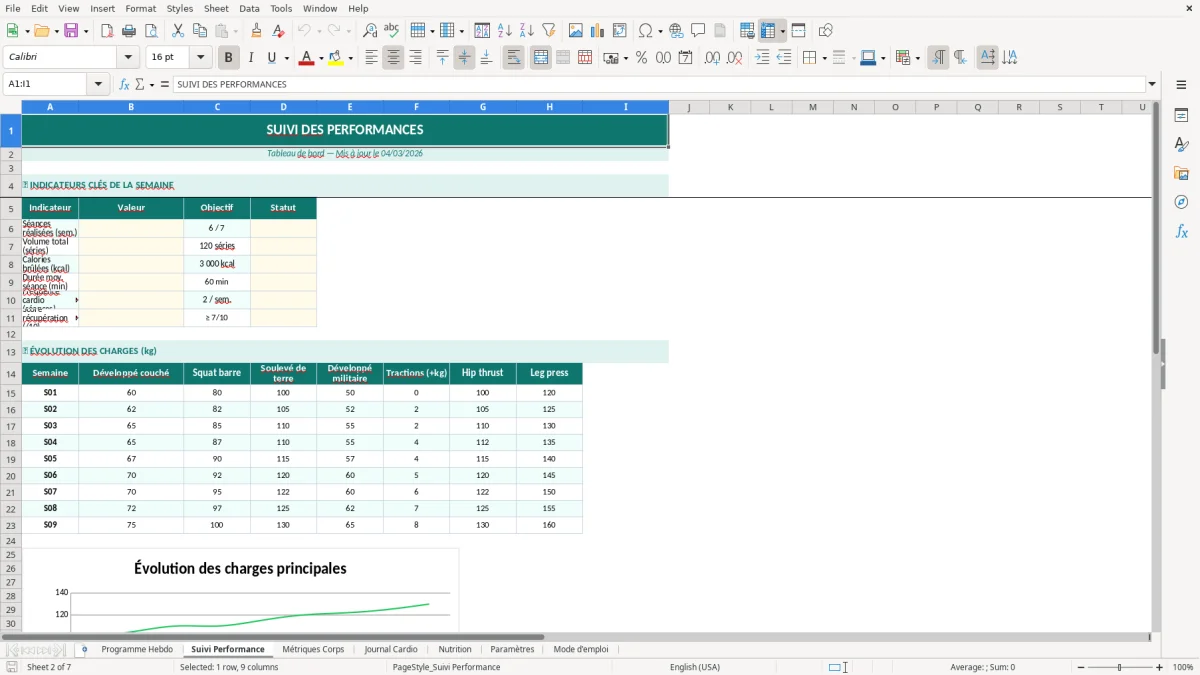Toggle Center Vertically alignment

click(464, 58)
